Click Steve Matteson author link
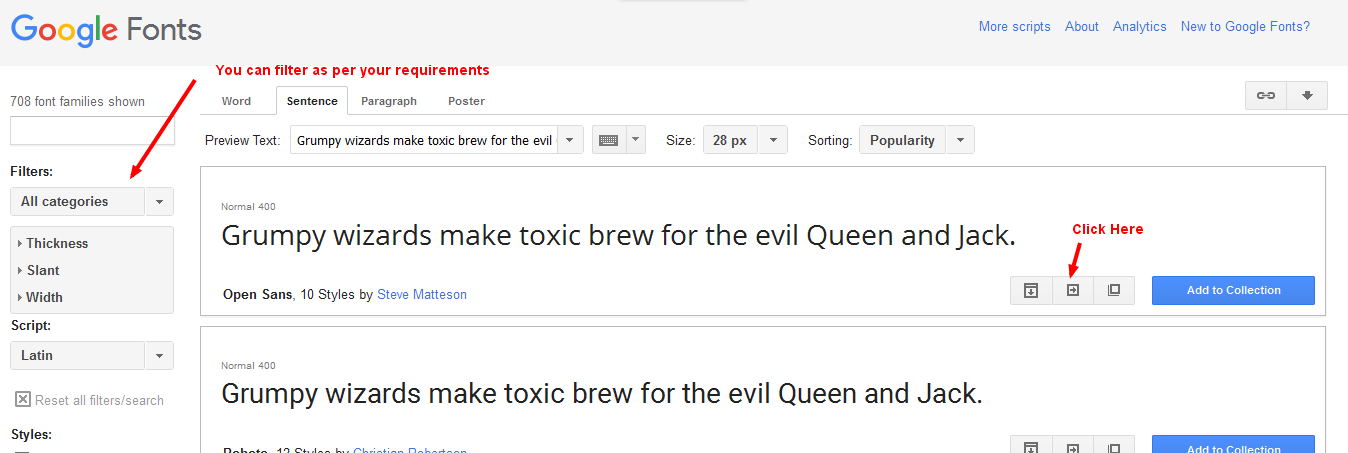The width and height of the screenshot is (1348, 453). 422,294
